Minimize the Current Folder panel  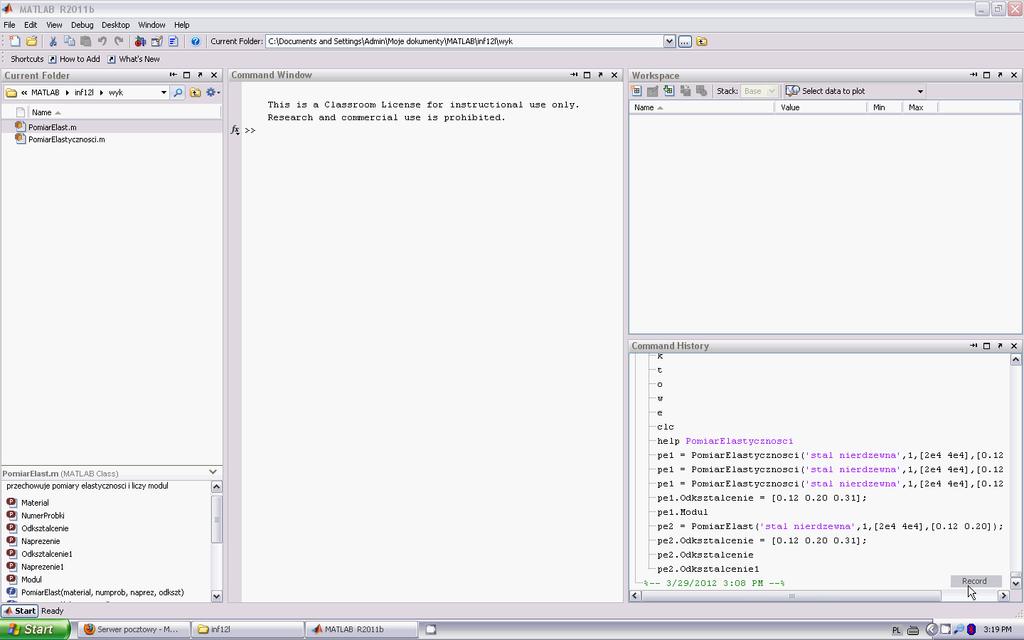click(173, 75)
